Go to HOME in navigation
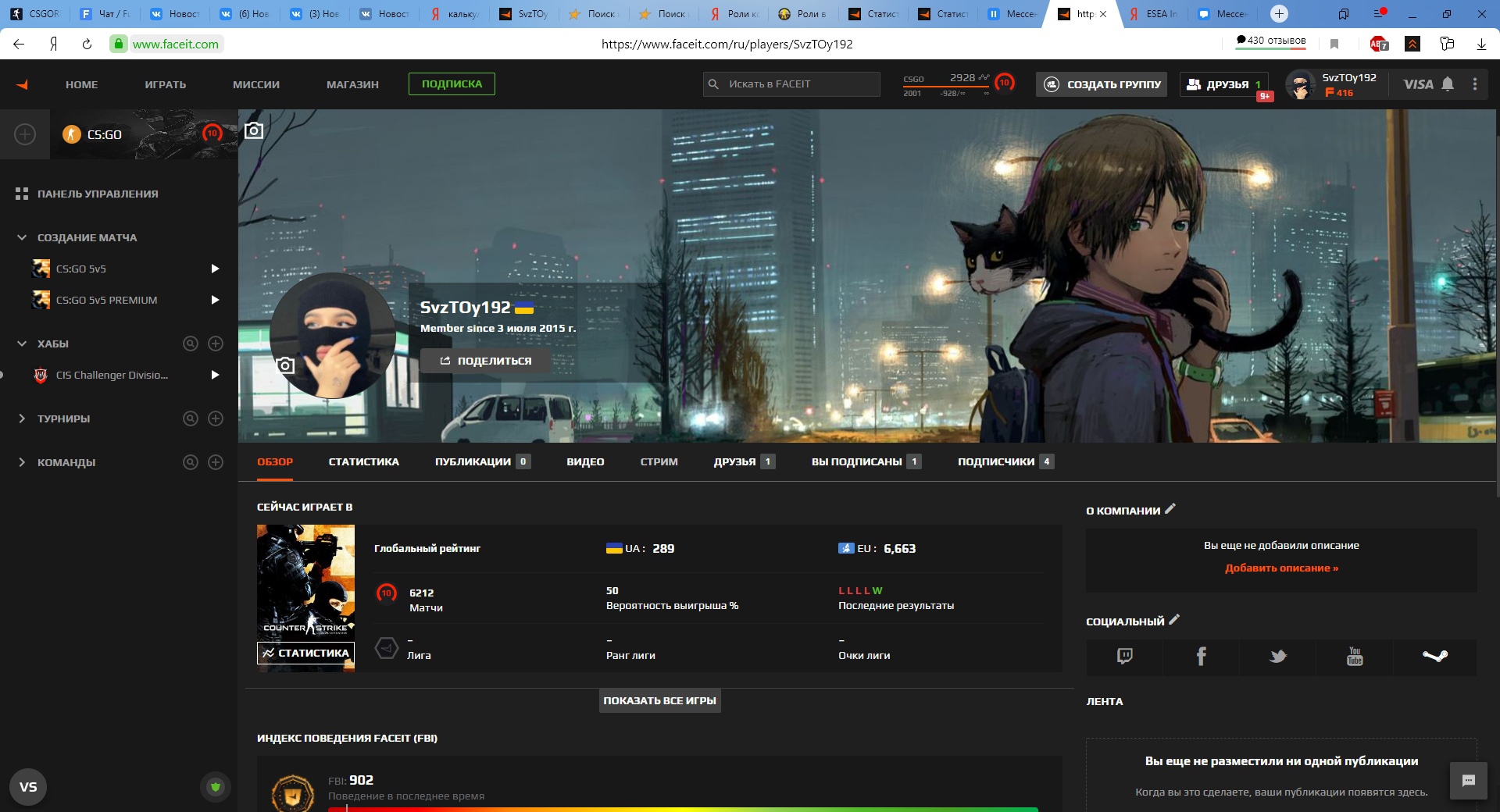Image resolution: width=1500 pixels, height=812 pixels. 82,84
